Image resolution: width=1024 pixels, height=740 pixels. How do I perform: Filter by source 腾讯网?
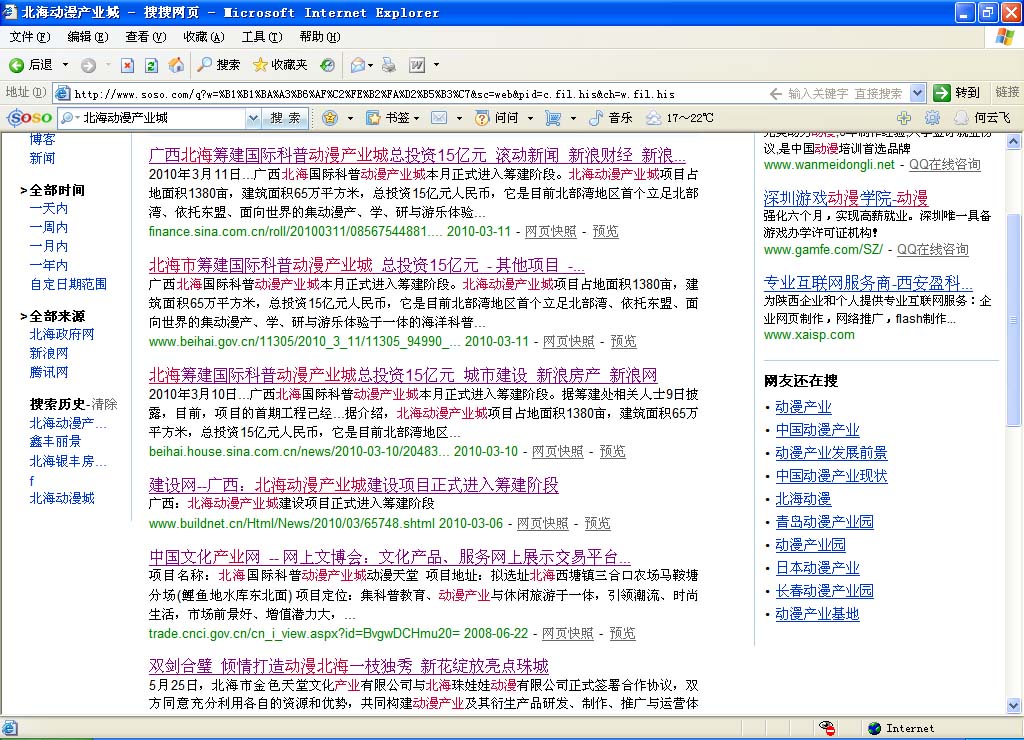(x=49, y=372)
